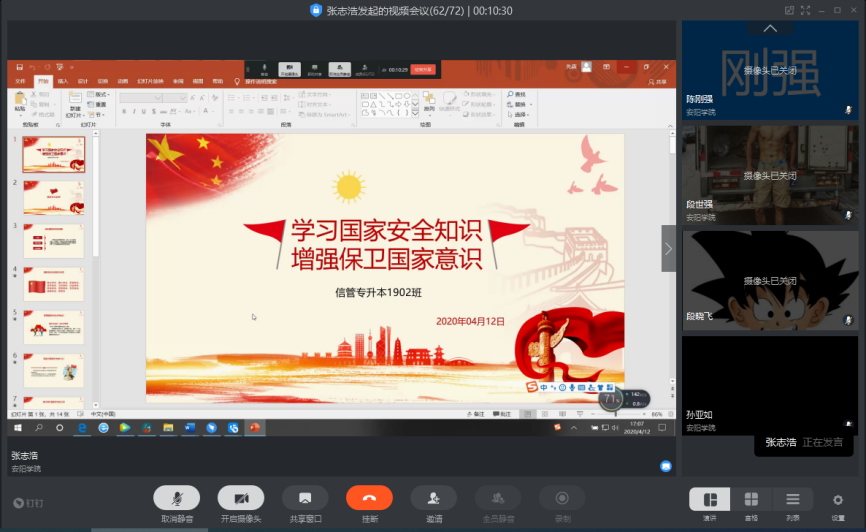Switch to normal view status bar icon

point(527,414)
